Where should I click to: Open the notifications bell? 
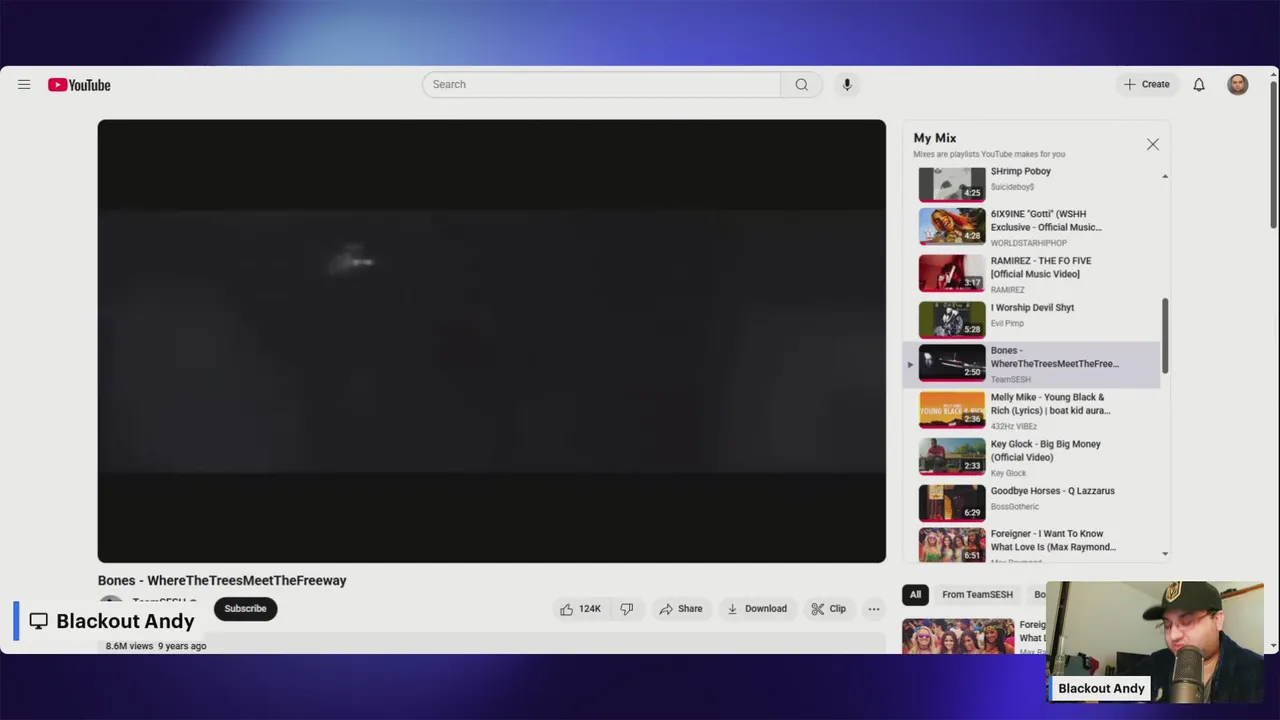tap(1199, 85)
